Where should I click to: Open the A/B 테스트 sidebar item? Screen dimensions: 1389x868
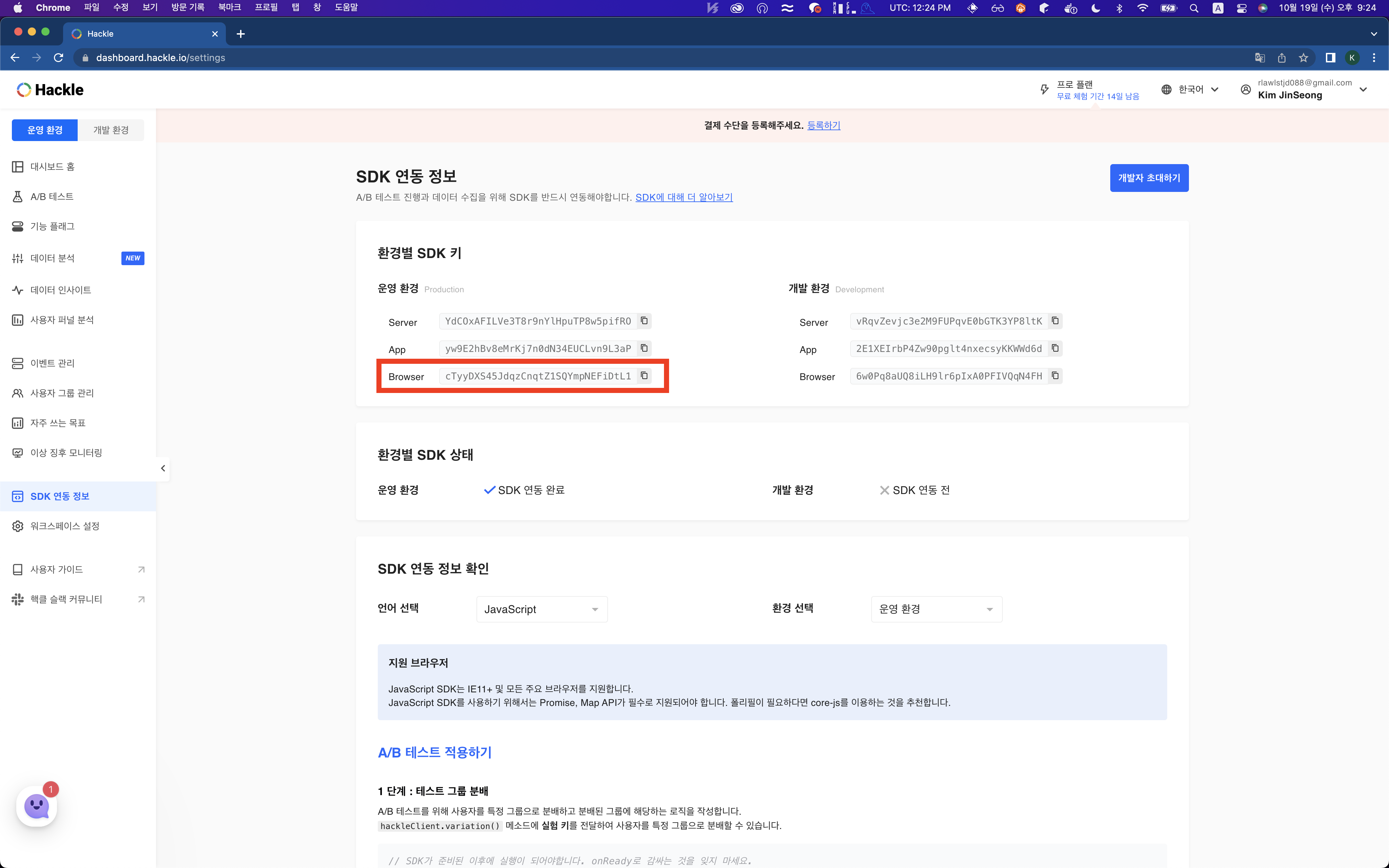(x=52, y=196)
